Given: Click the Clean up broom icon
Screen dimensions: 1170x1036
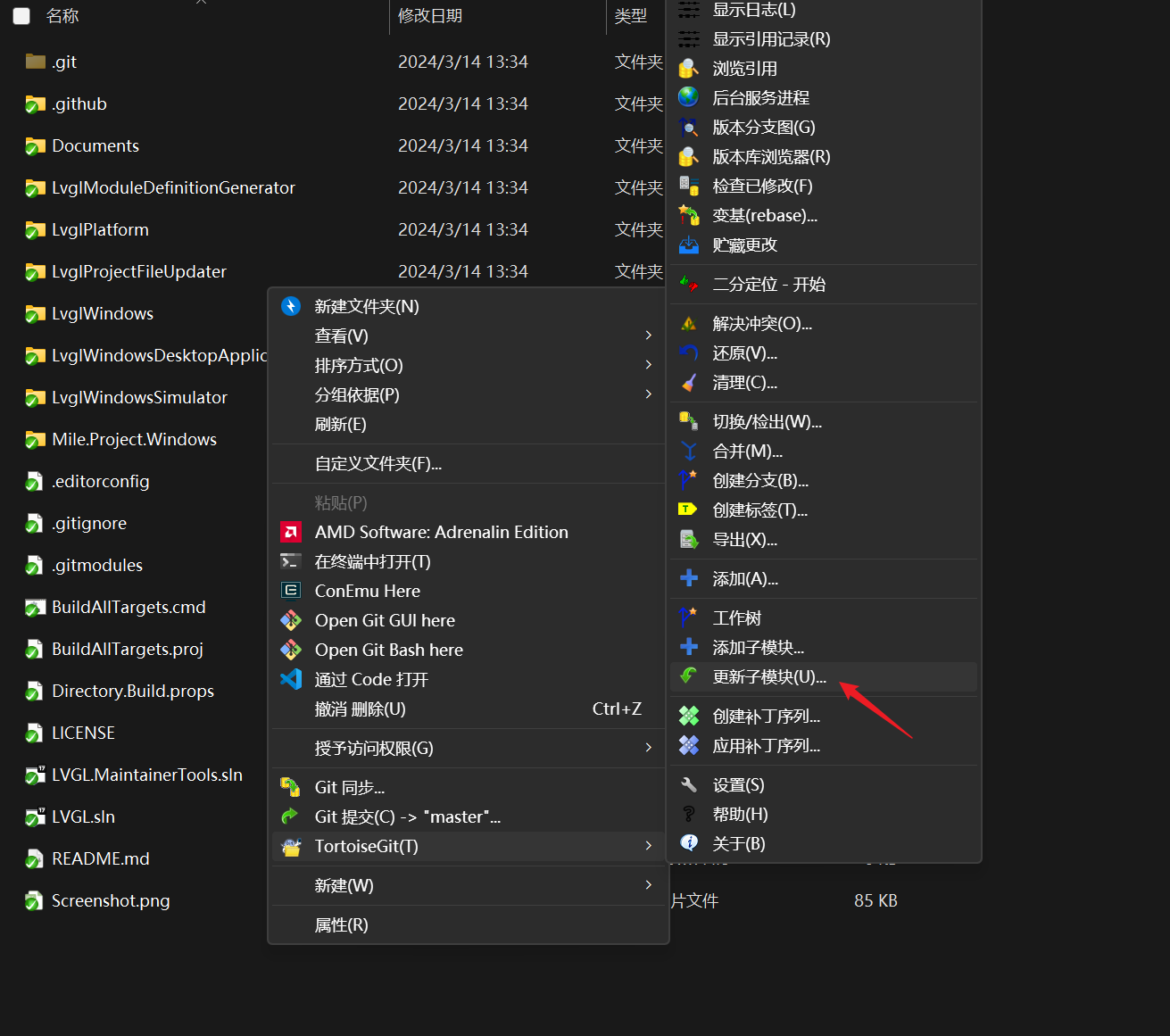Looking at the screenshot, I should tap(689, 383).
